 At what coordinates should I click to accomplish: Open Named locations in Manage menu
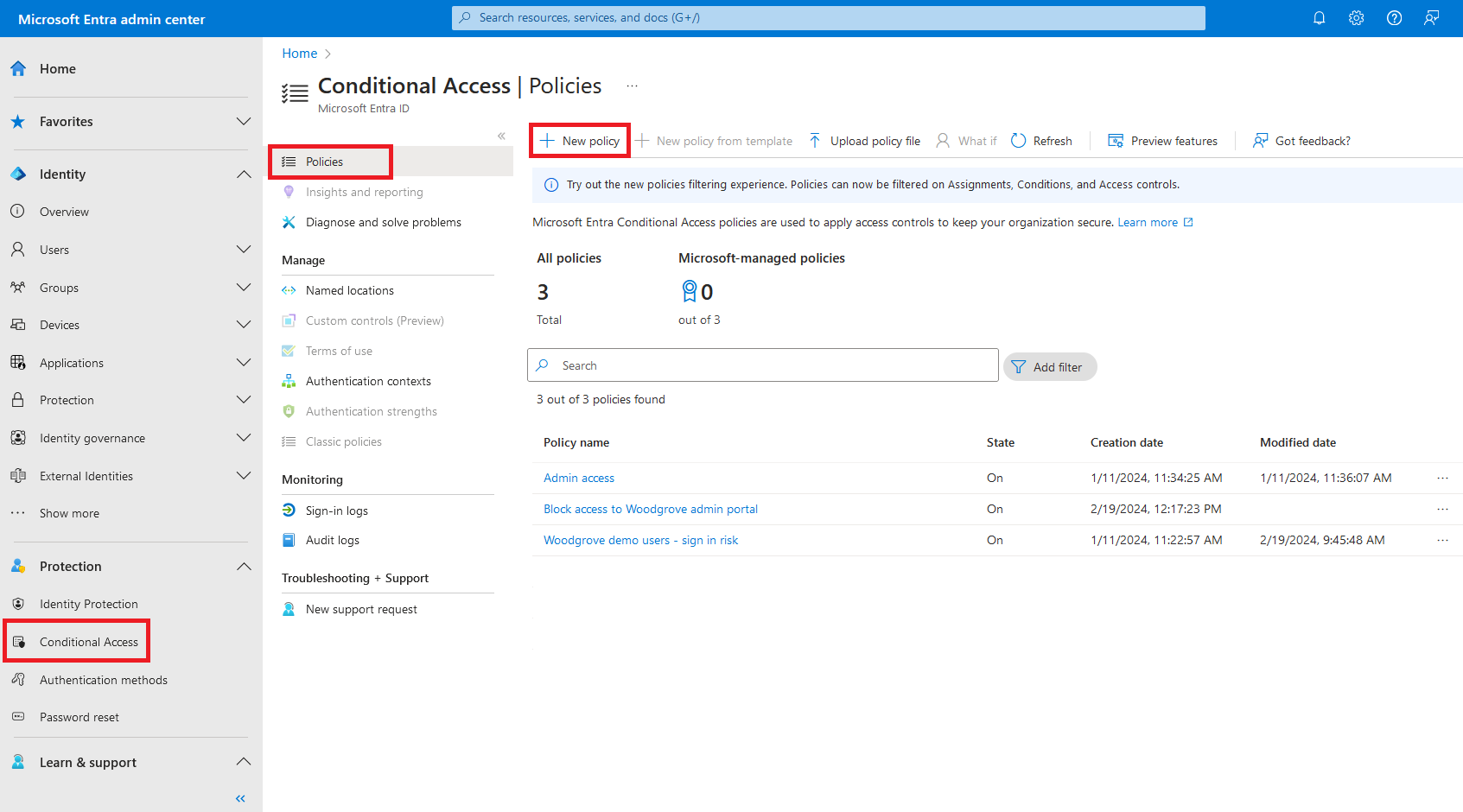[x=349, y=290]
